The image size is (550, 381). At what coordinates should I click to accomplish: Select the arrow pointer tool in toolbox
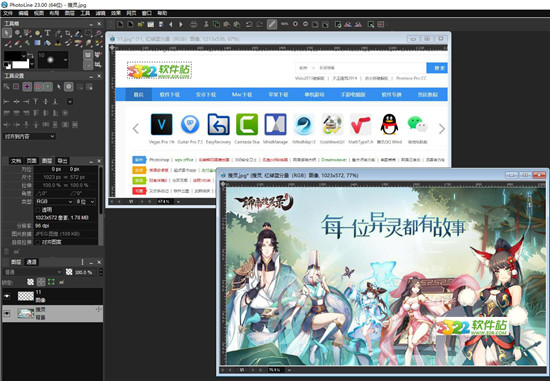pyautogui.click(x=7, y=33)
